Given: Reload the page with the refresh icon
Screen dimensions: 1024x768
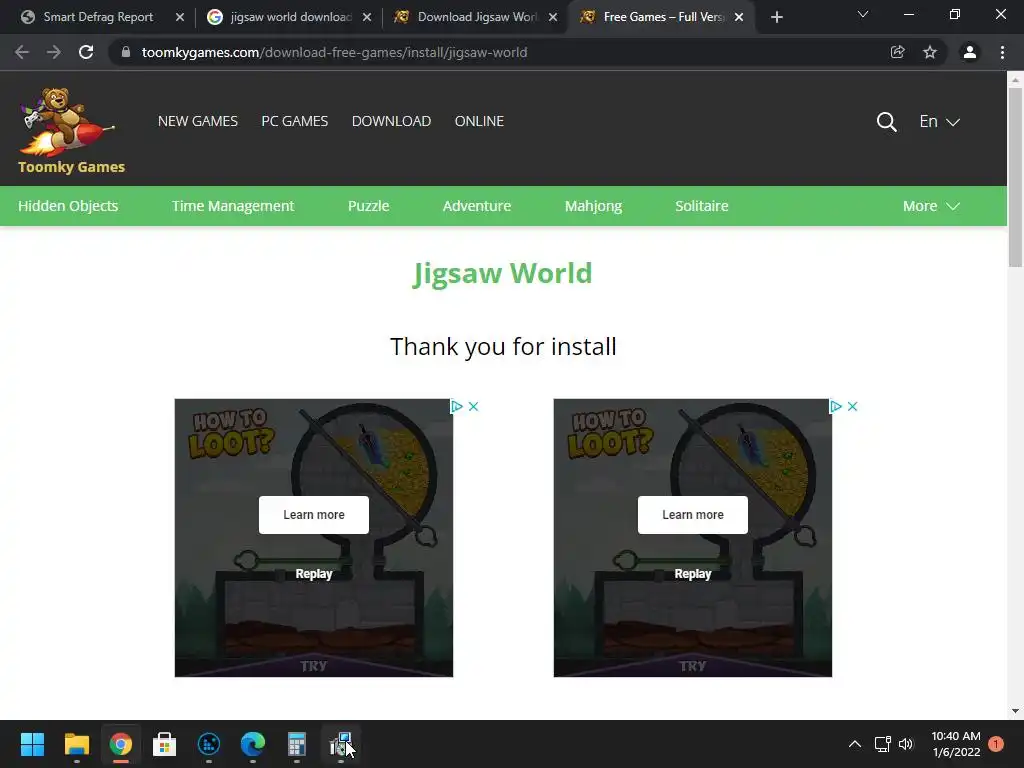Looking at the screenshot, I should pos(86,52).
